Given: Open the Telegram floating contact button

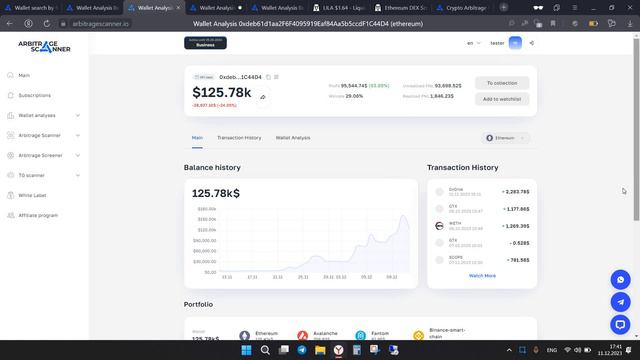Looking at the screenshot, I should pos(620,302).
